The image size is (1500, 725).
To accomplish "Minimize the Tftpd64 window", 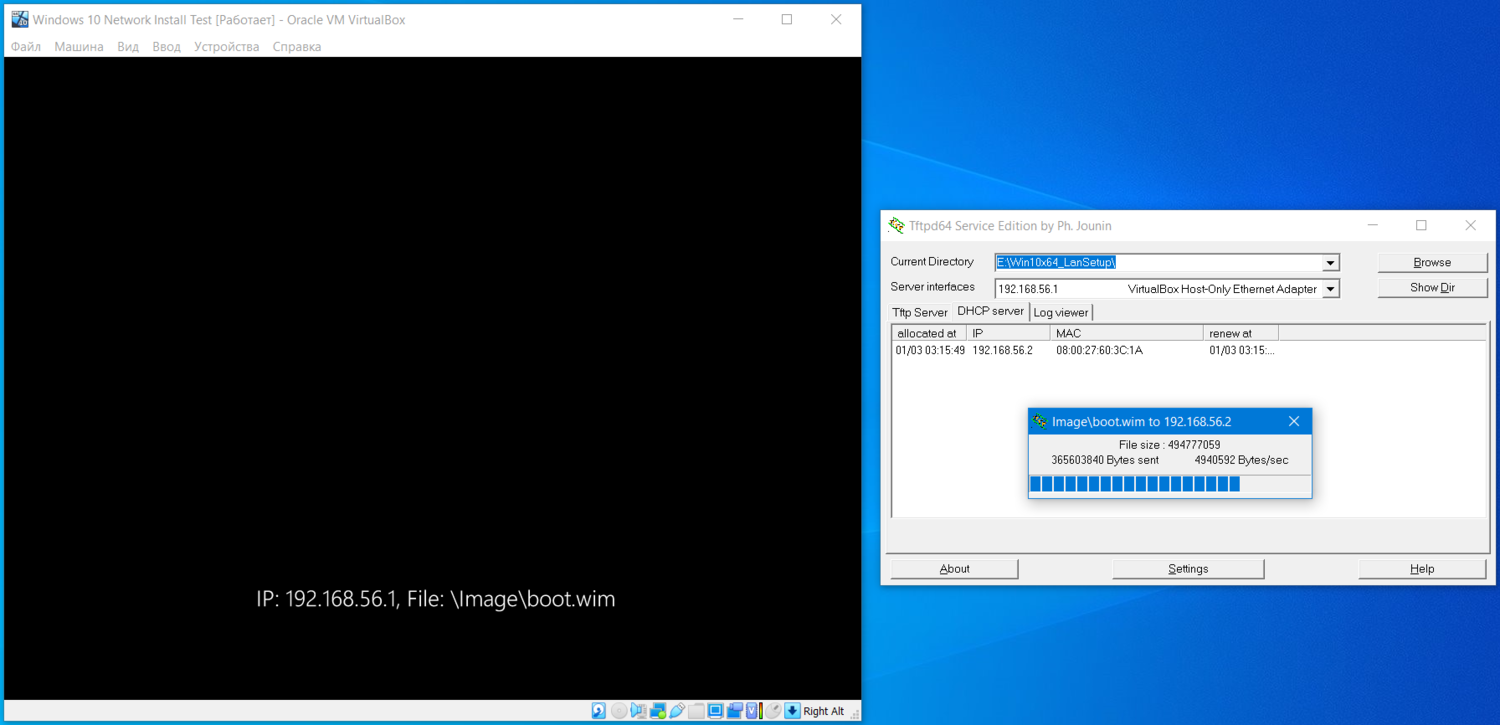I will coord(1372,226).
